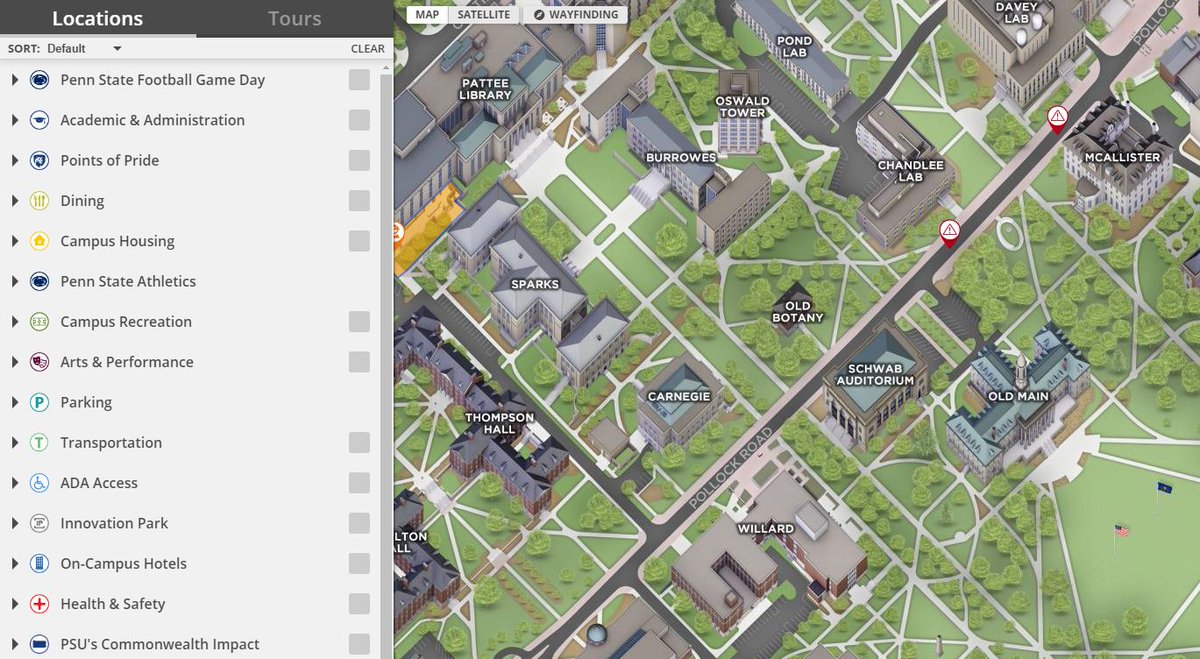Enable the Transportation checkbox

tap(359, 443)
